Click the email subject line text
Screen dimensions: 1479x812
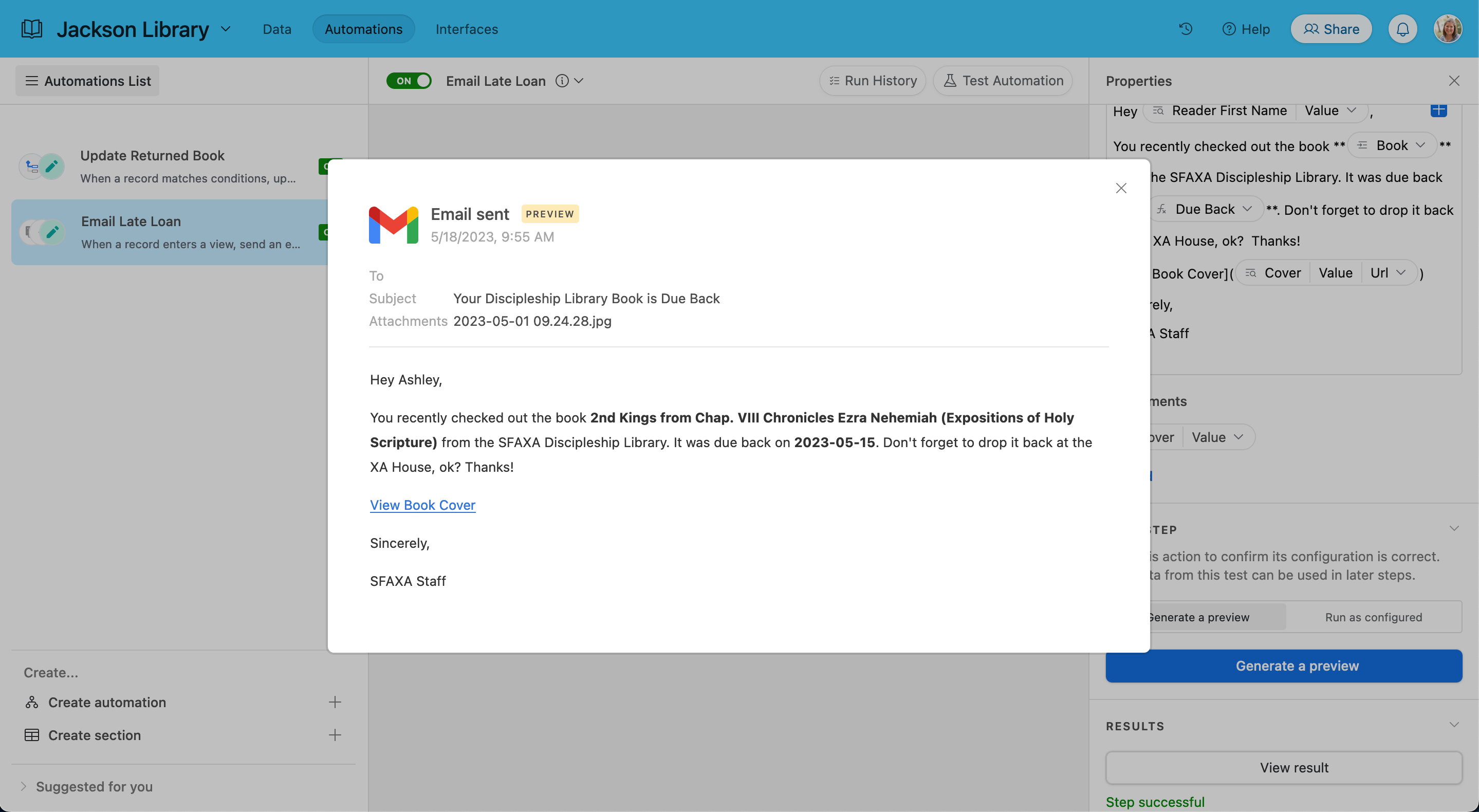click(586, 298)
